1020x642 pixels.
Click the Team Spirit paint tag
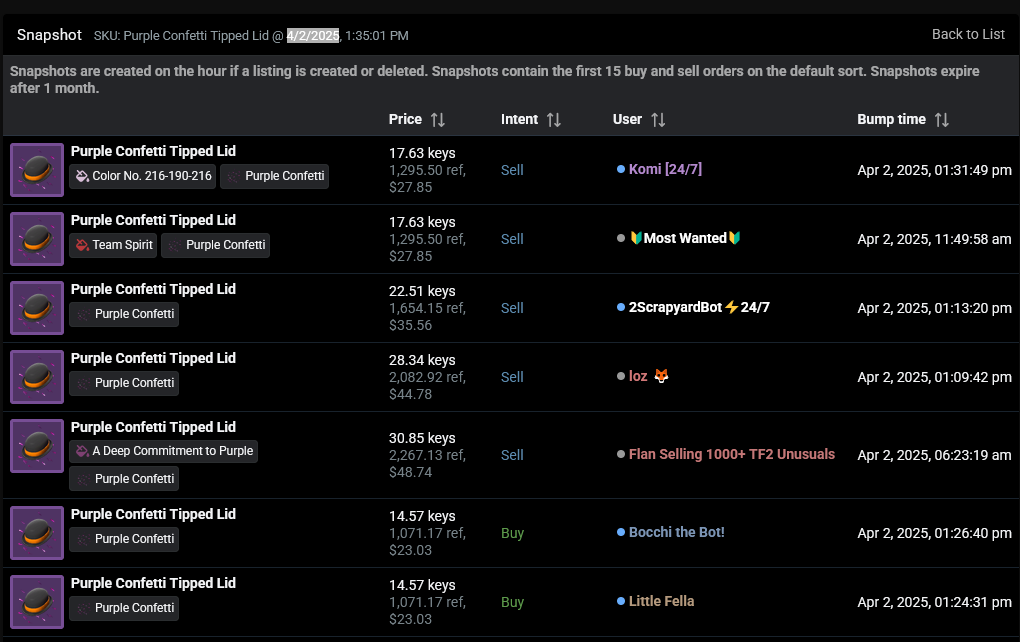pyautogui.click(x=113, y=245)
